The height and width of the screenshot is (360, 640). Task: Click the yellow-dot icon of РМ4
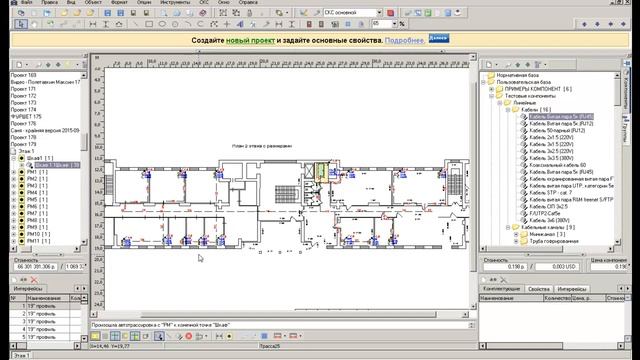pos(22,193)
